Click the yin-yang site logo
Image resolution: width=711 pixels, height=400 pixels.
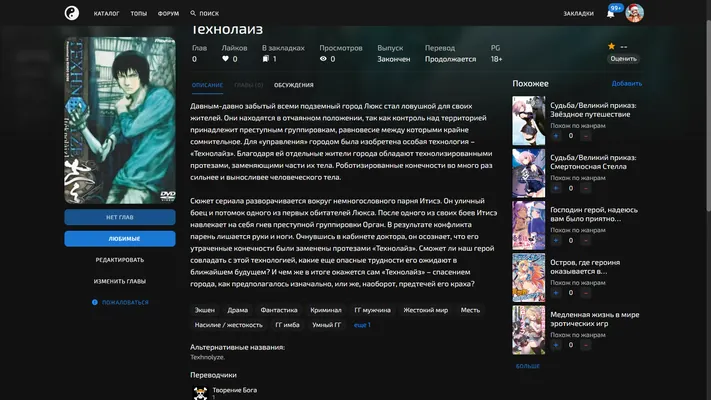pyautogui.click(x=72, y=13)
